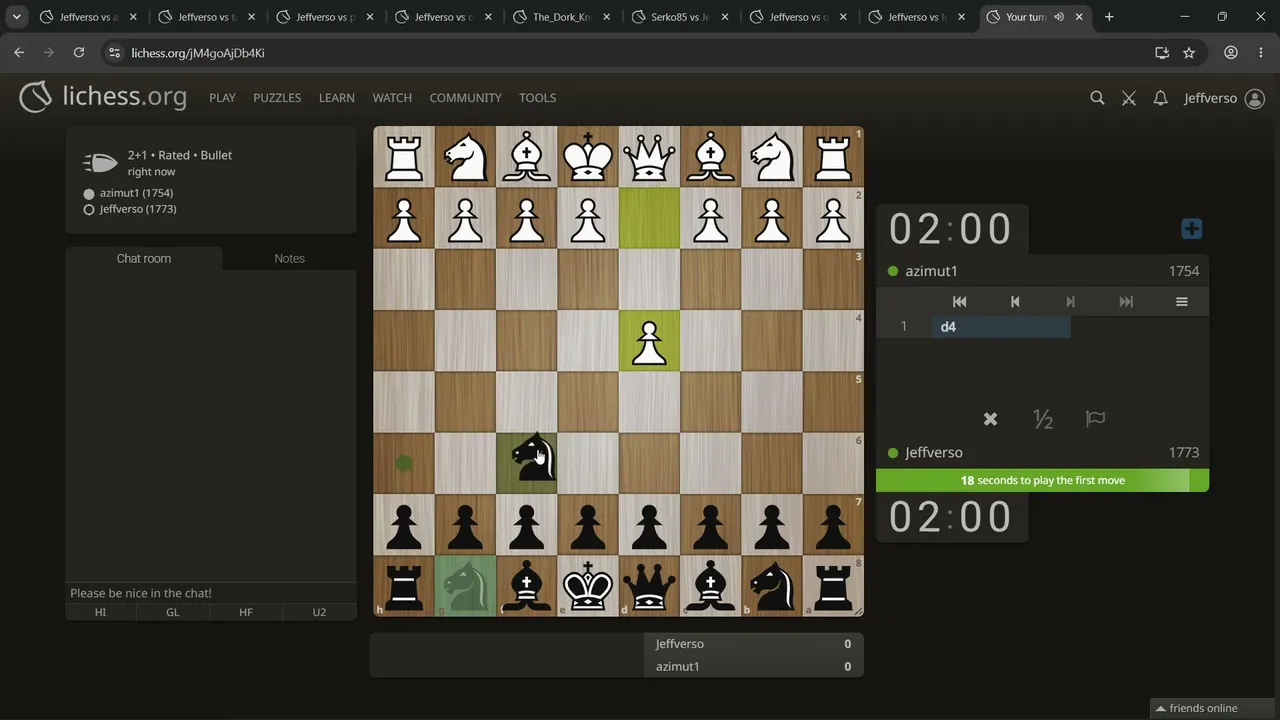This screenshot has height=720, width=1280.
Task: Click the chat input field
Action: (211, 593)
